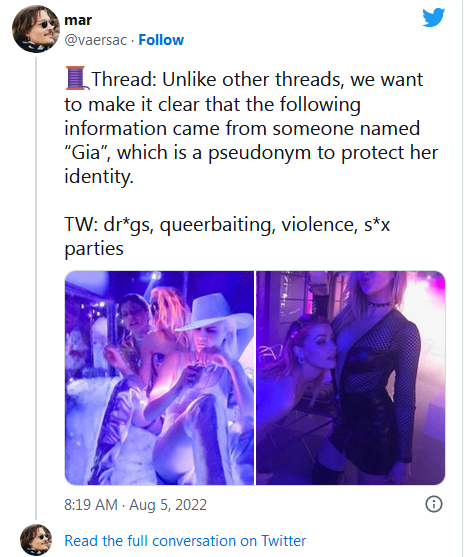Open the left attached party photo
This screenshot has height=557, width=464.
[x=159, y=378]
